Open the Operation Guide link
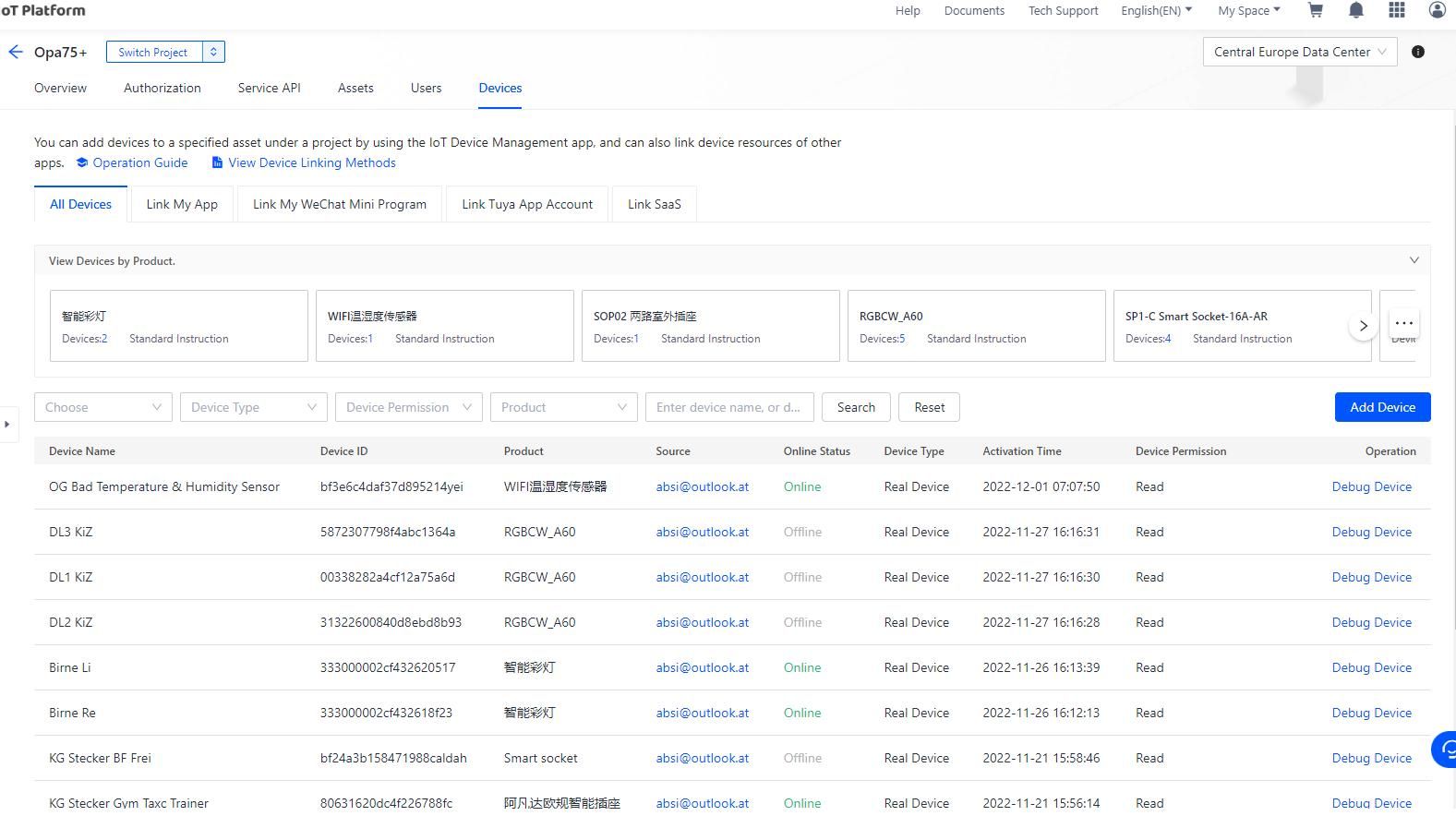Viewport: 1456px width, 816px height. 132,162
